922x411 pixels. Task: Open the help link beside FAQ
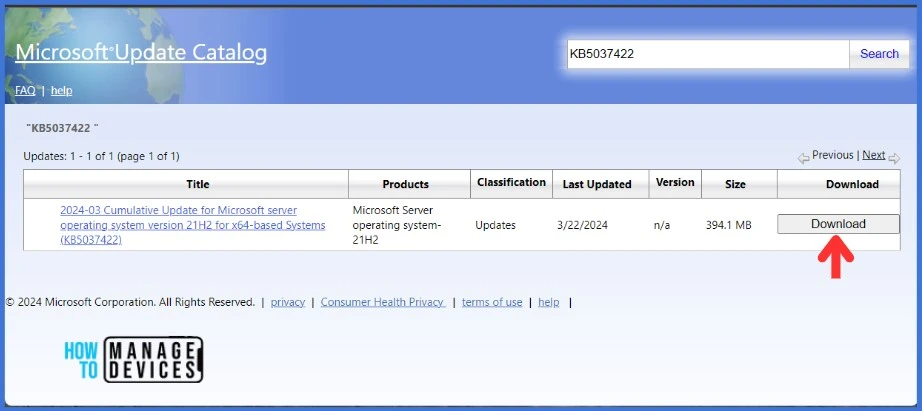62,91
